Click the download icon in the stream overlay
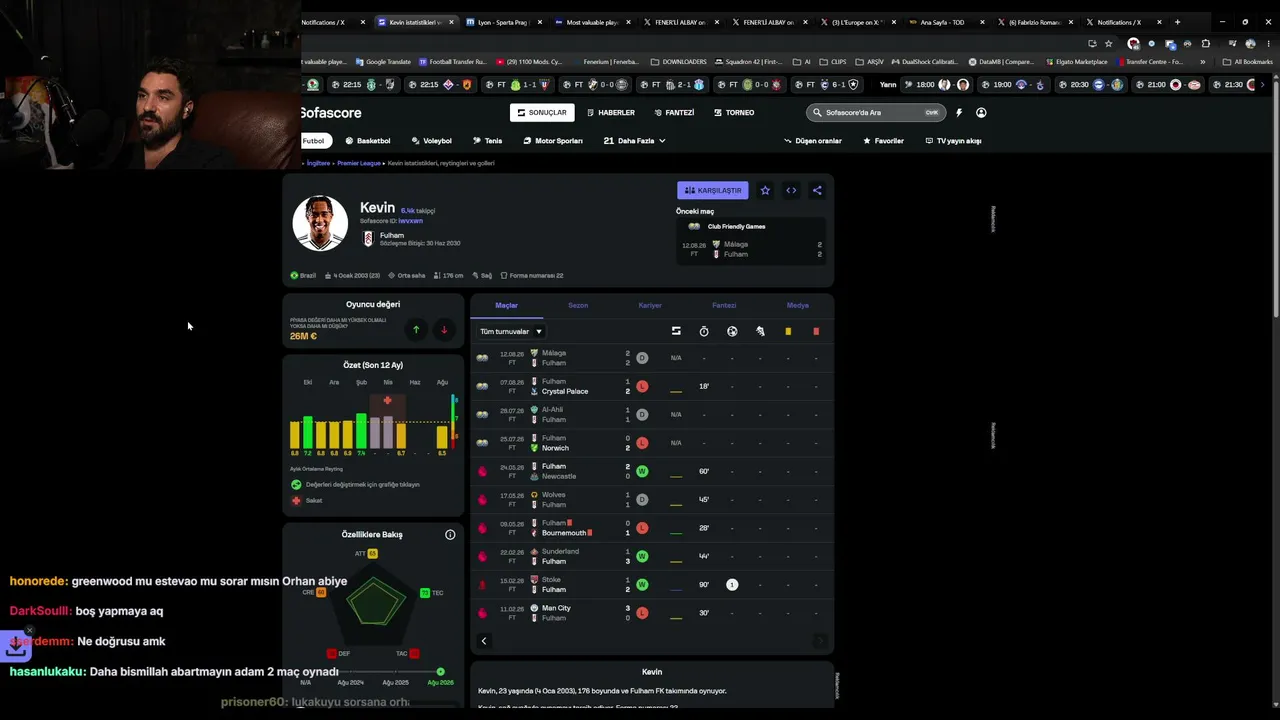 16,647
